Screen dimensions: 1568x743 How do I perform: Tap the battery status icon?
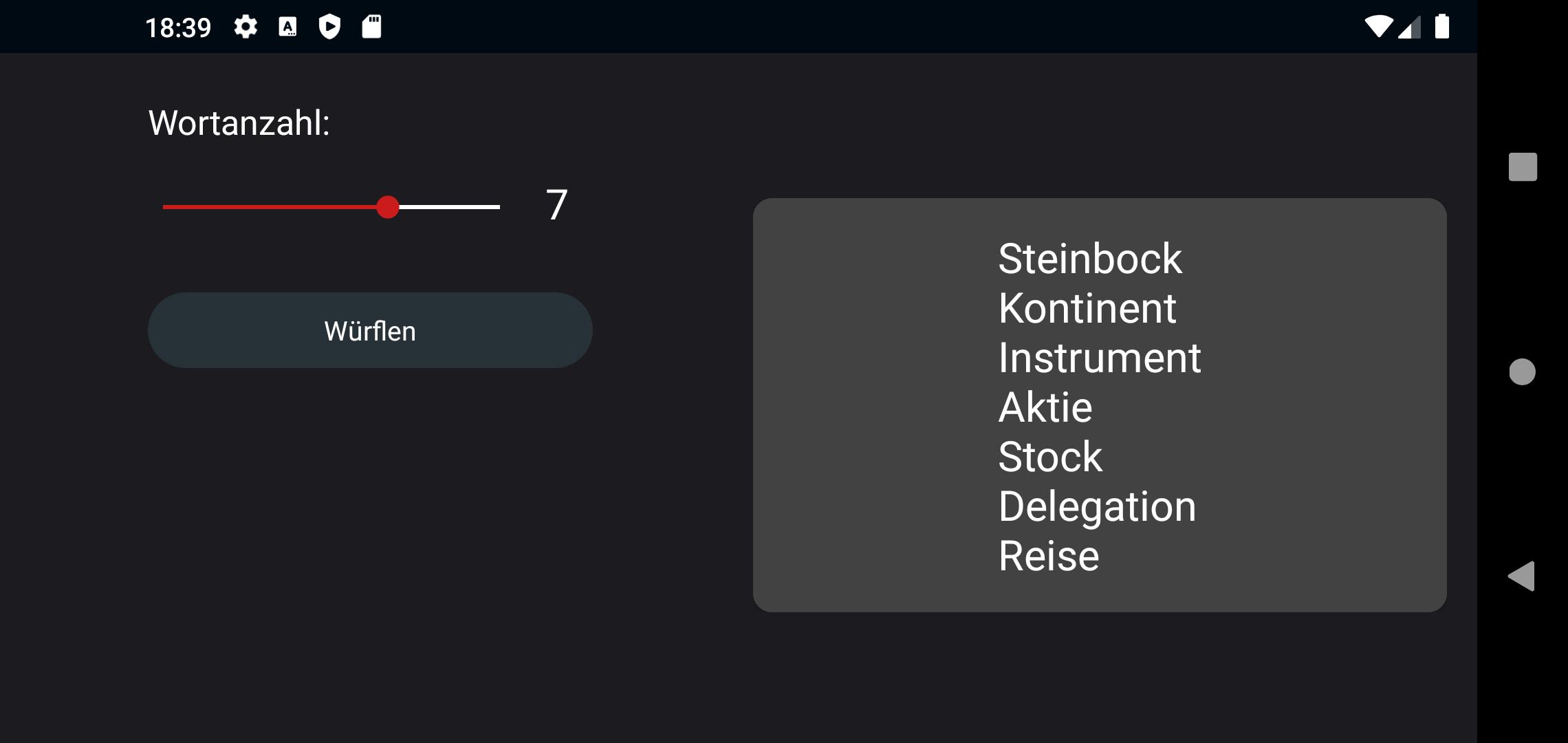(1442, 28)
